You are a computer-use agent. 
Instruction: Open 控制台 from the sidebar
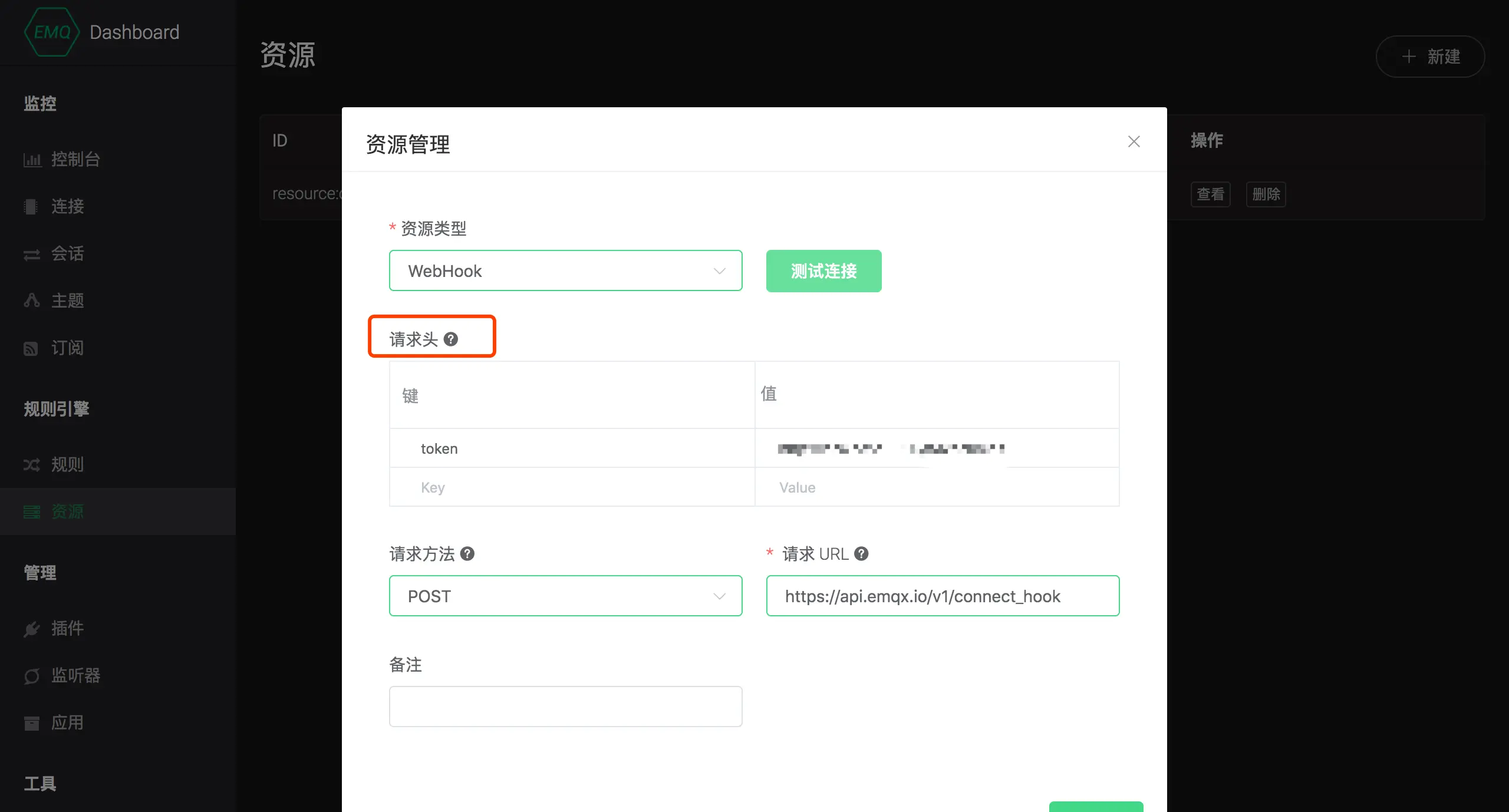(75, 159)
